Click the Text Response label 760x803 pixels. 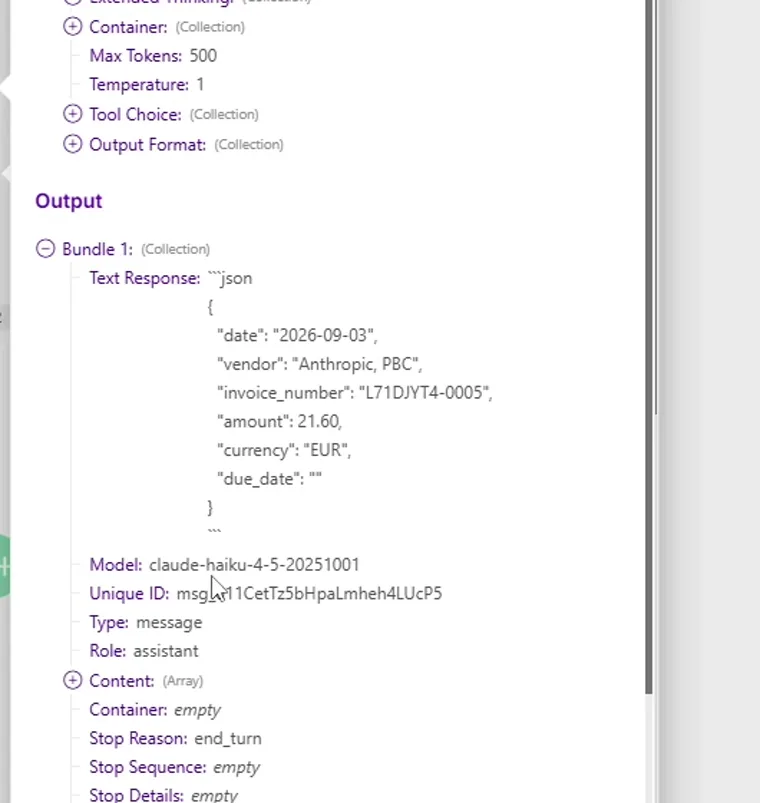point(145,278)
